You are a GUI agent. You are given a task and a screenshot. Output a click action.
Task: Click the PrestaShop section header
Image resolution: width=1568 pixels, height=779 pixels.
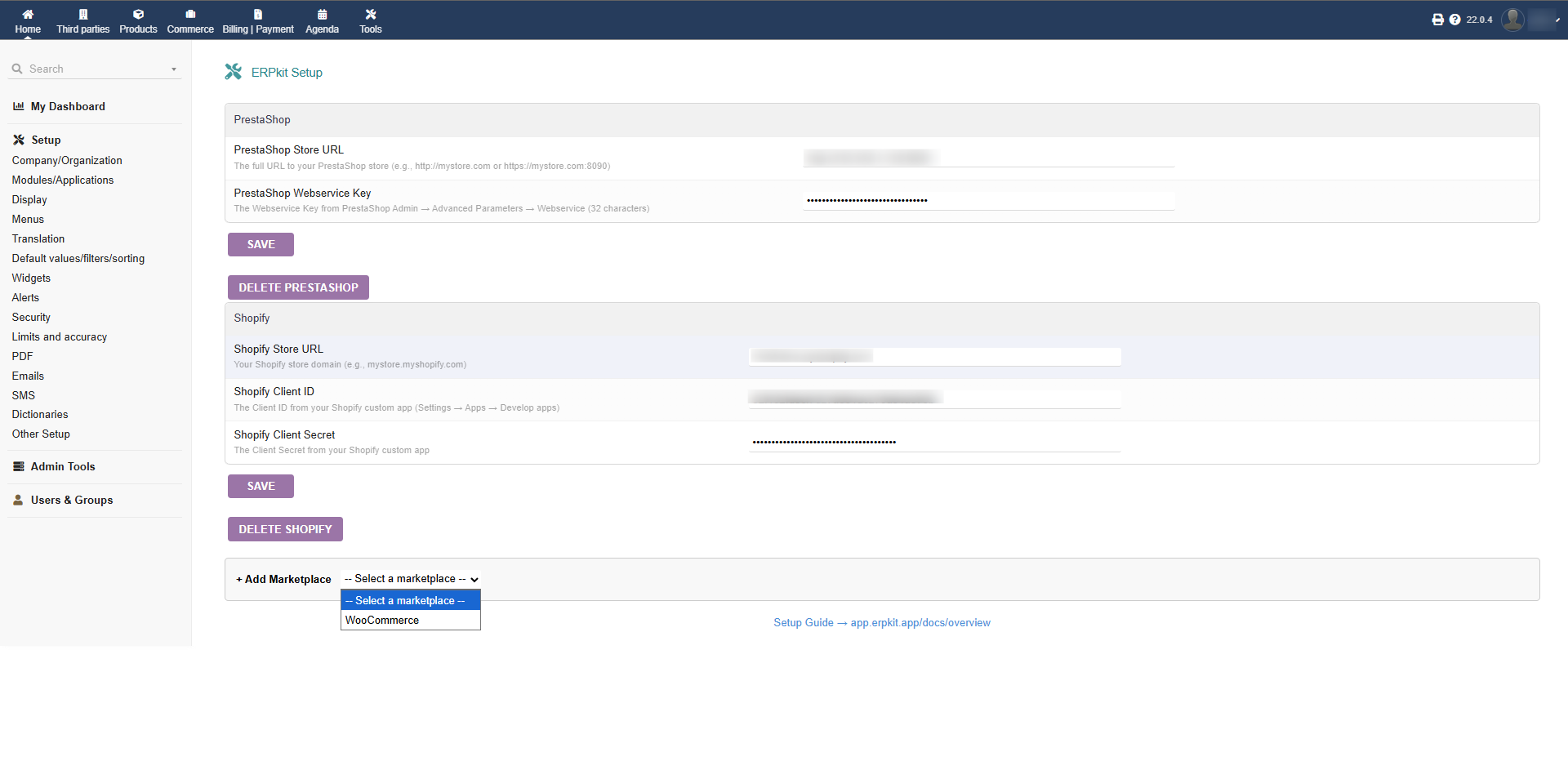(262, 119)
